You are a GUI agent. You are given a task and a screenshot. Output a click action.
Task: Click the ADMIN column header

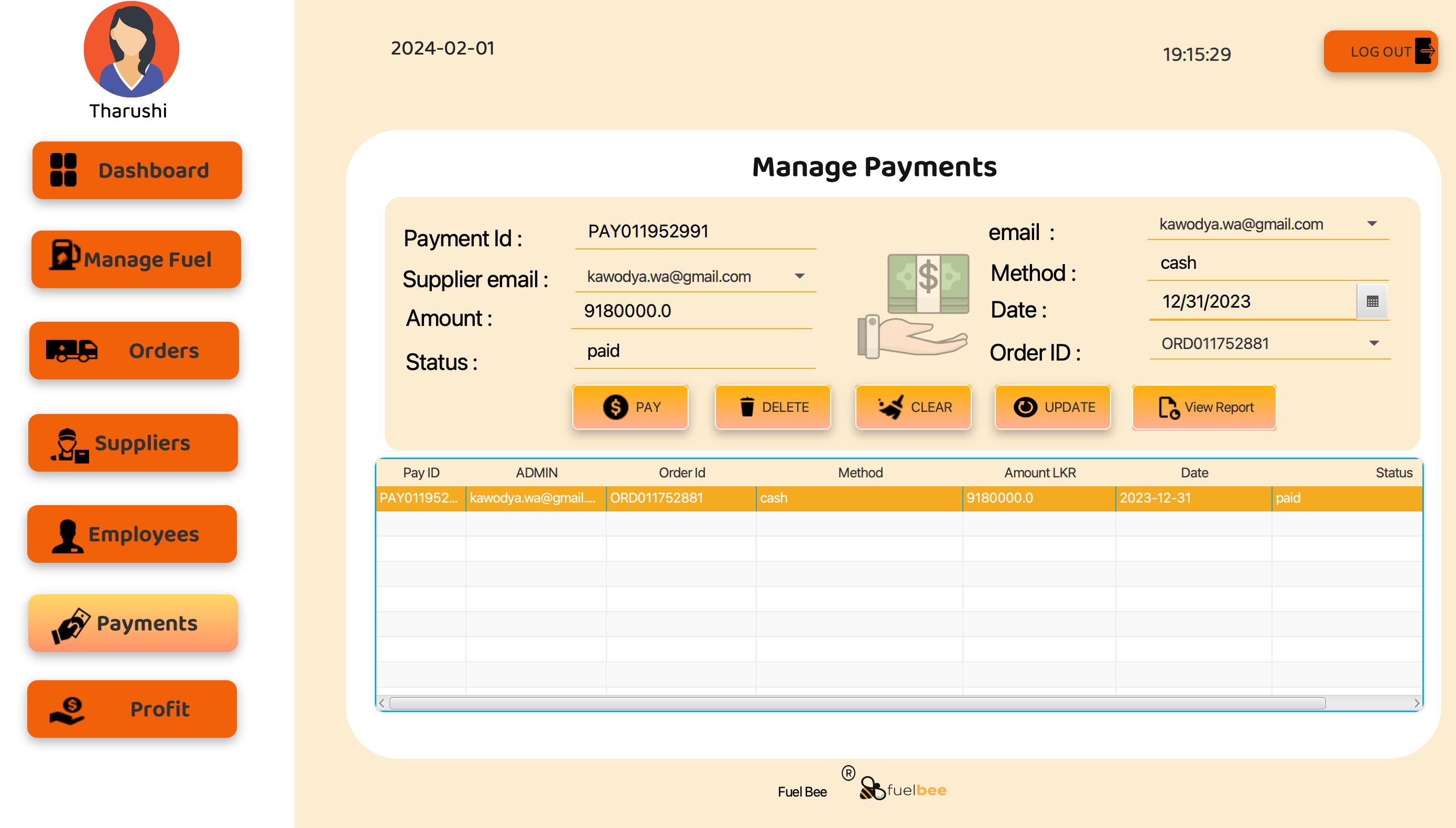[x=536, y=473]
